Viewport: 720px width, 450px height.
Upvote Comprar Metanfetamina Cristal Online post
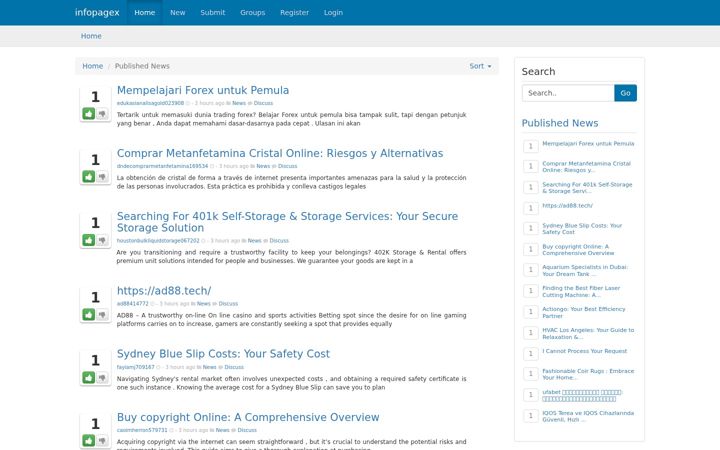point(89,177)
